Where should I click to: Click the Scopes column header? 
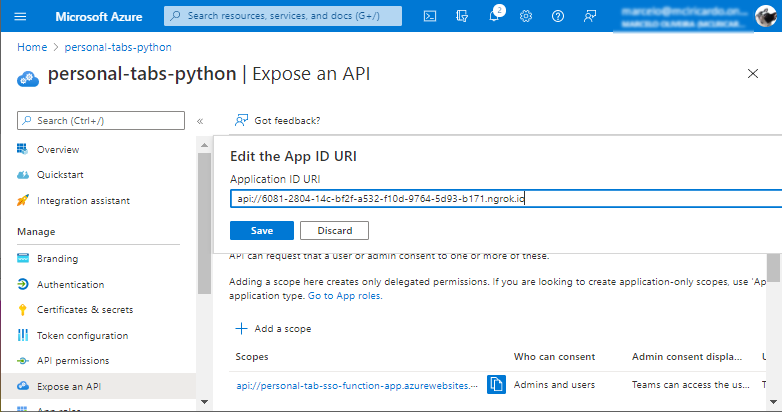[252, 357]
